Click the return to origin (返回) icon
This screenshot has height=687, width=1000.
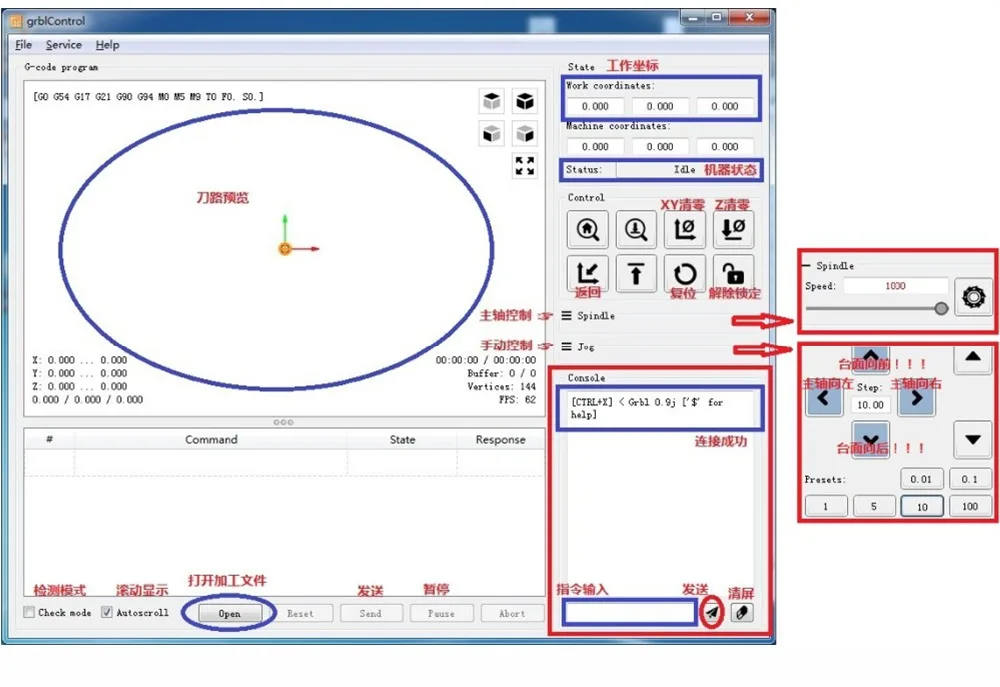click(587, 274)
